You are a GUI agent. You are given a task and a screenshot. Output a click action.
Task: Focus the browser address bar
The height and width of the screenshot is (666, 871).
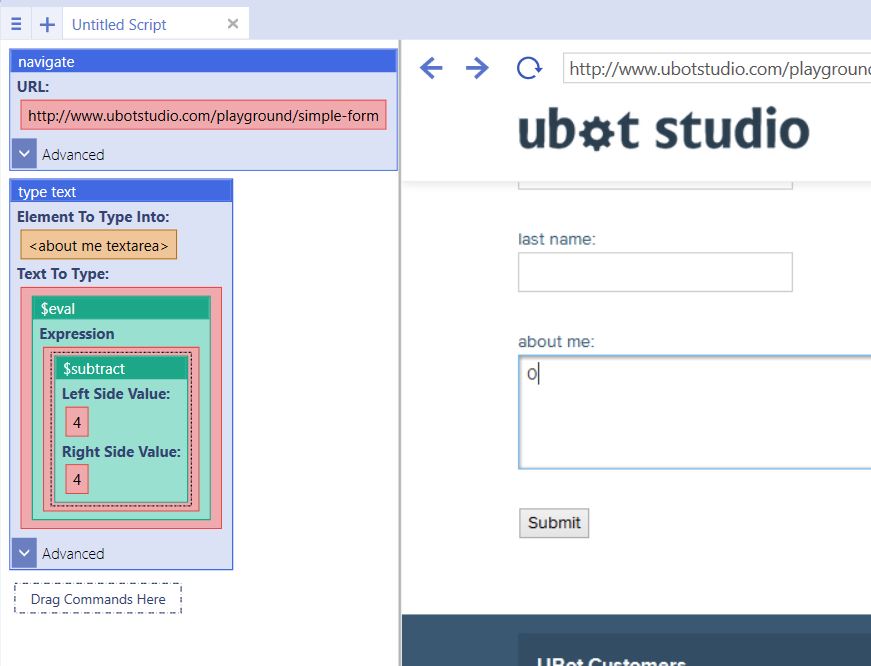pyautogui.click(x=717, y=68)
